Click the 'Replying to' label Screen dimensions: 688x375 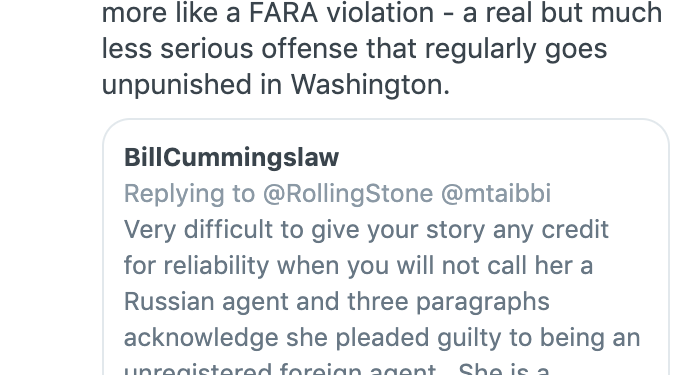pos(189,193)
